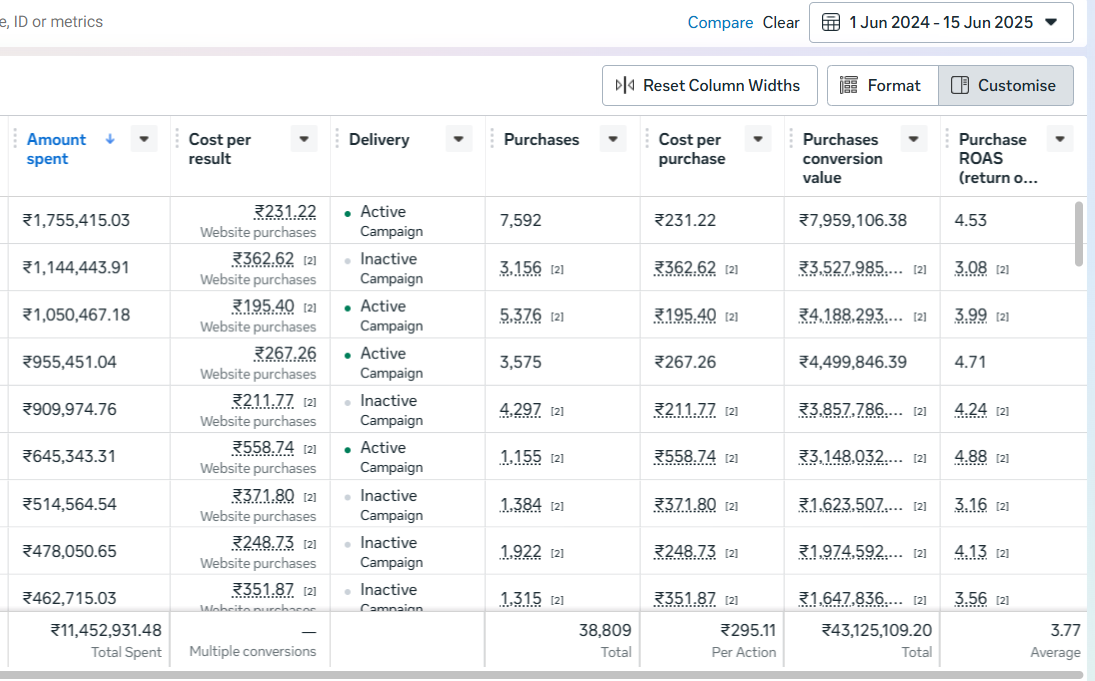Open Cost per result column dropdown

pyautogui.click(x=304, y=139)
